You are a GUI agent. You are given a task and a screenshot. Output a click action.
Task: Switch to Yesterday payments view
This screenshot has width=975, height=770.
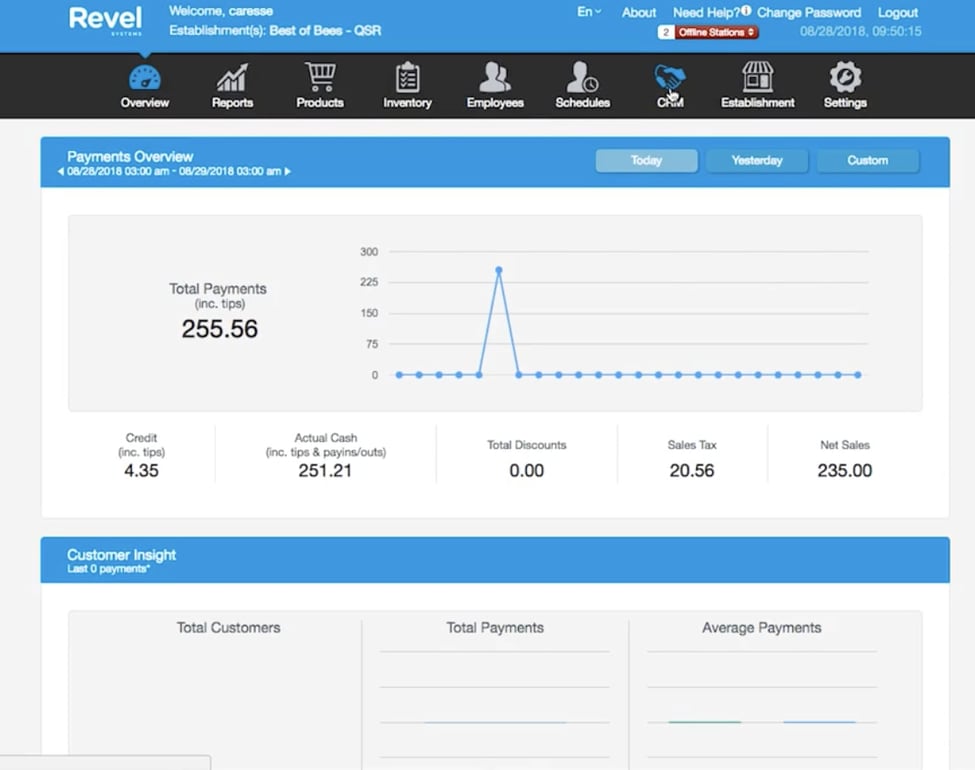[757, 160]
